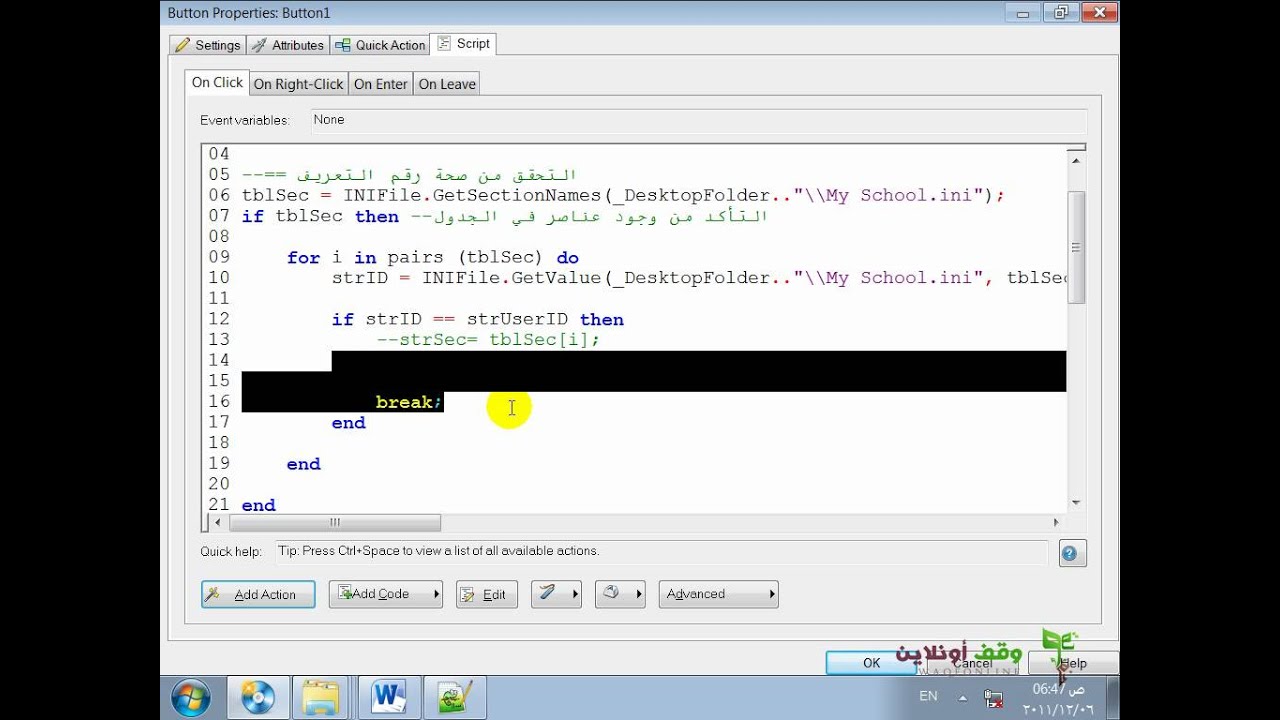Click the Help button
The height and width of the screenshot is (720, 1280).
coord(1073,663)
